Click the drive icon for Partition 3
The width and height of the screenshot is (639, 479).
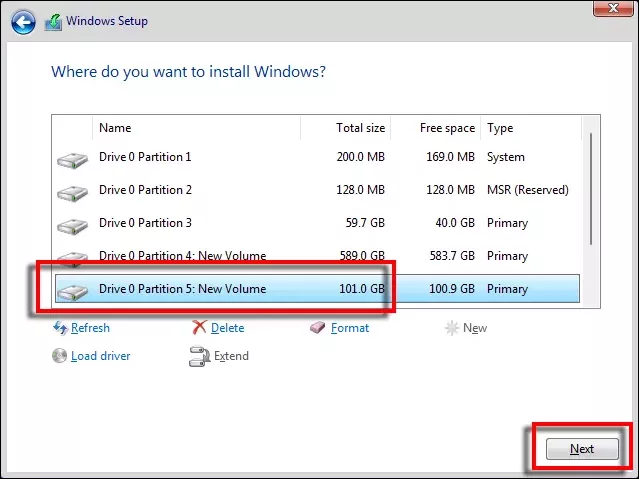(73, 226)
